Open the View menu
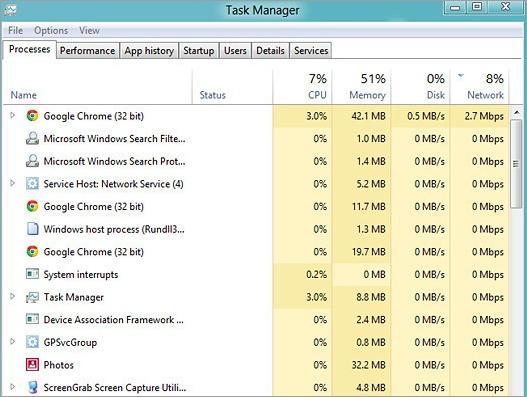Screen dimensions: 527x397 coord(89,30)
